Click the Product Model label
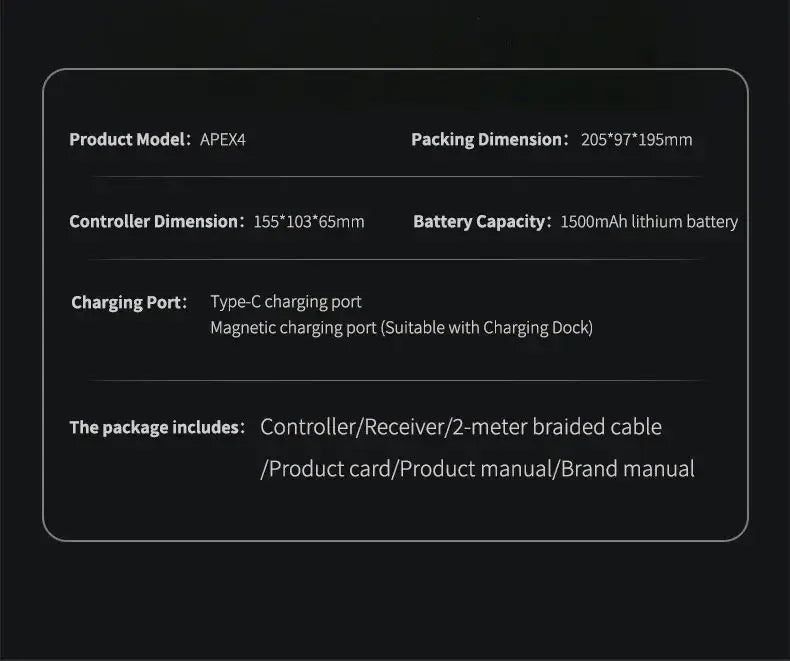Screen dimensions: 790x661 click(126, 139)
